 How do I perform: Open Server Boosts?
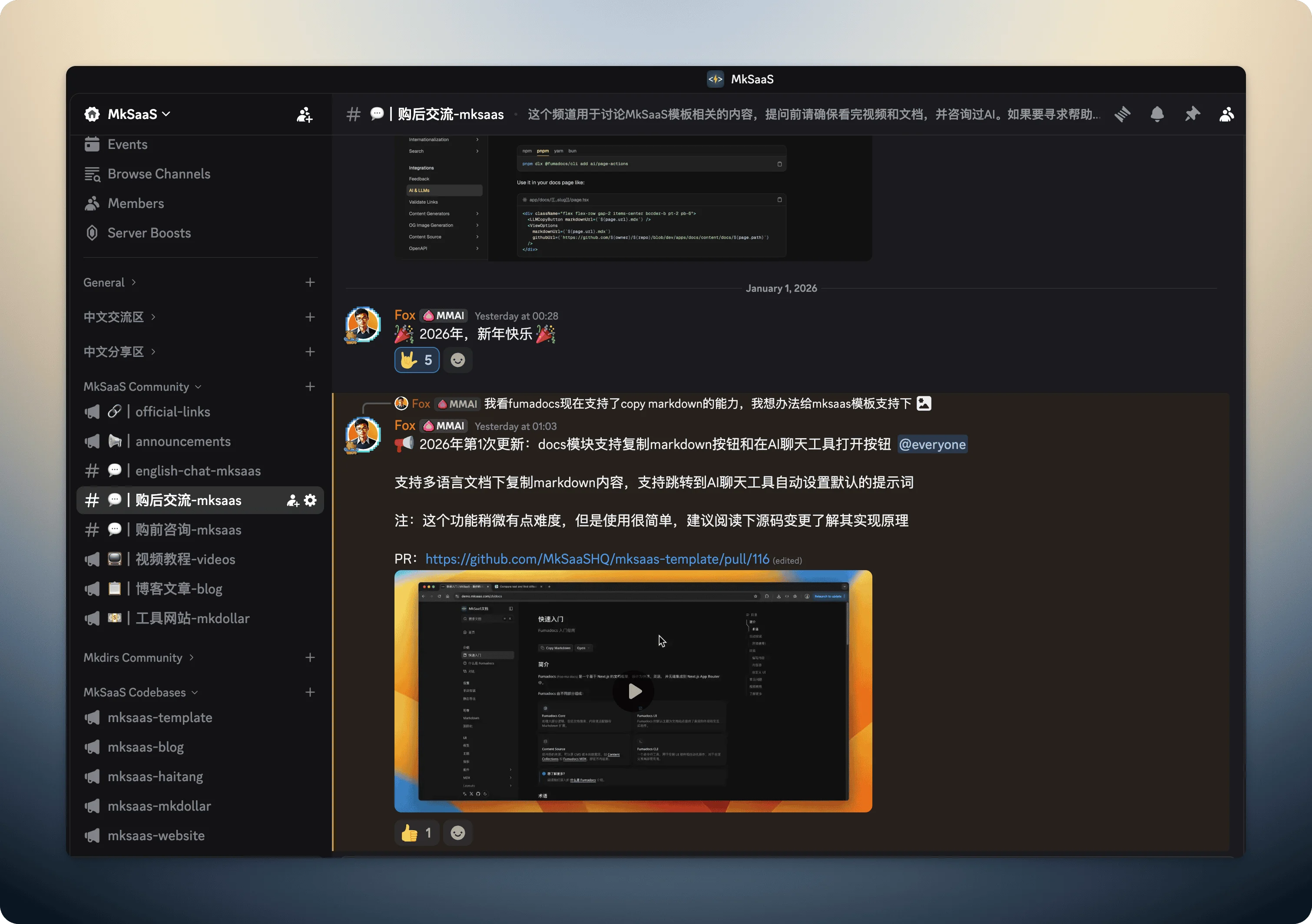200,233
